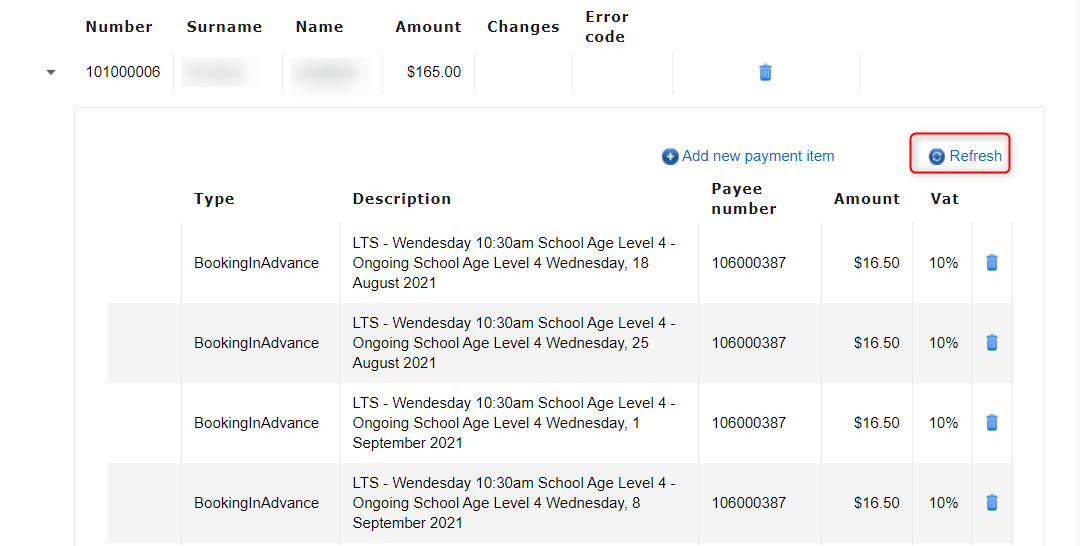The width and height of the screenshot is (1081, 546).
Task: Collapse the row for number 101000006
Action: (x=51, y=73)
